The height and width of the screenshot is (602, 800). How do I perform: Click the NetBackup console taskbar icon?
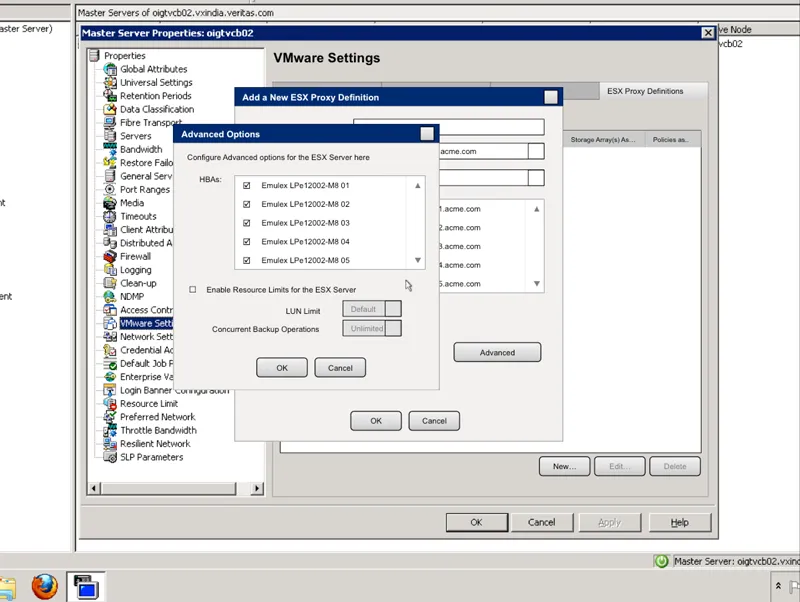[x=86, y=586]
